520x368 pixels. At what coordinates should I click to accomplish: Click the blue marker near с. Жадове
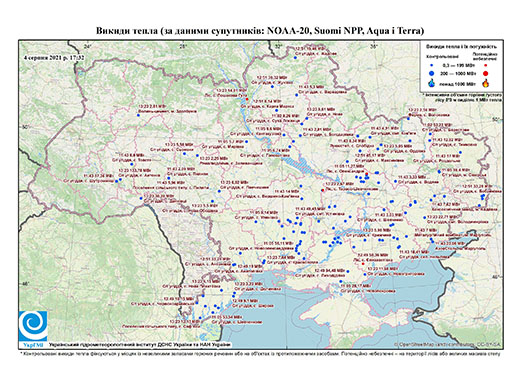(x=295, y=58)
